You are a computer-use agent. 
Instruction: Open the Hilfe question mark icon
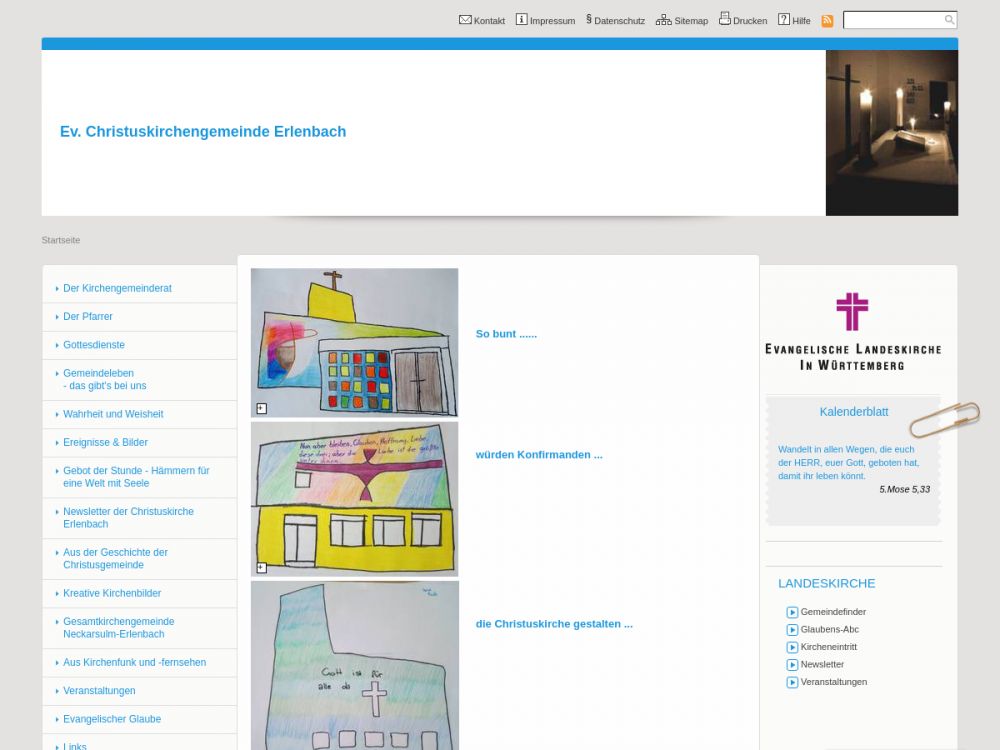coord(784,20)
